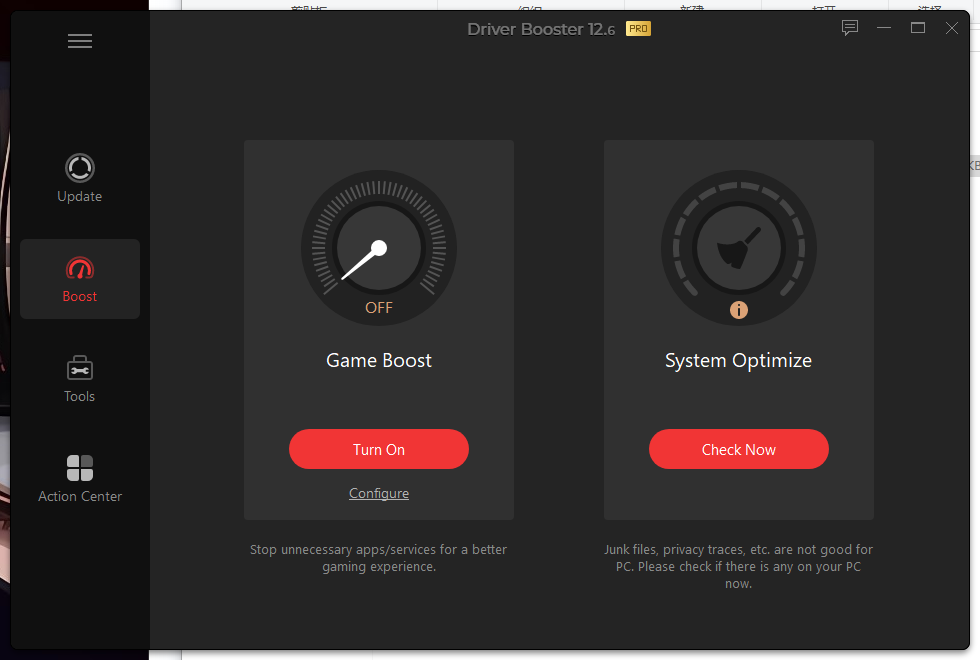Screen dimensions: 980x660
Task: Open the Configure link
Action: pos(379,494)
